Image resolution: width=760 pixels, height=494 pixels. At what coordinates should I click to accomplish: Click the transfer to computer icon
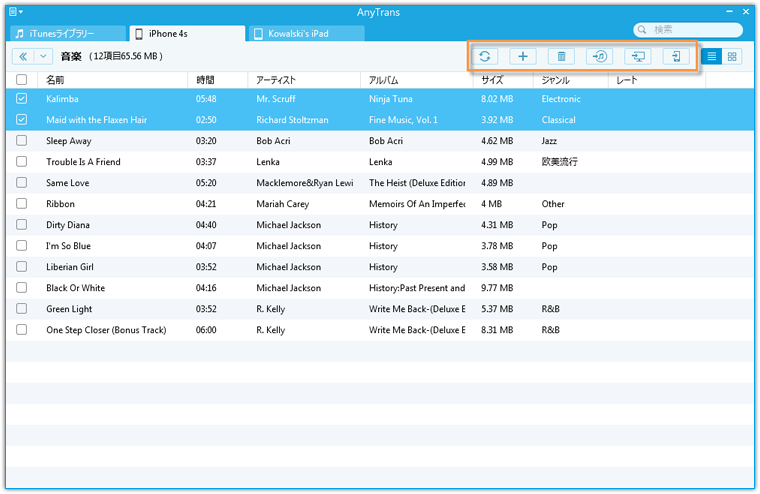click(638, 56)
